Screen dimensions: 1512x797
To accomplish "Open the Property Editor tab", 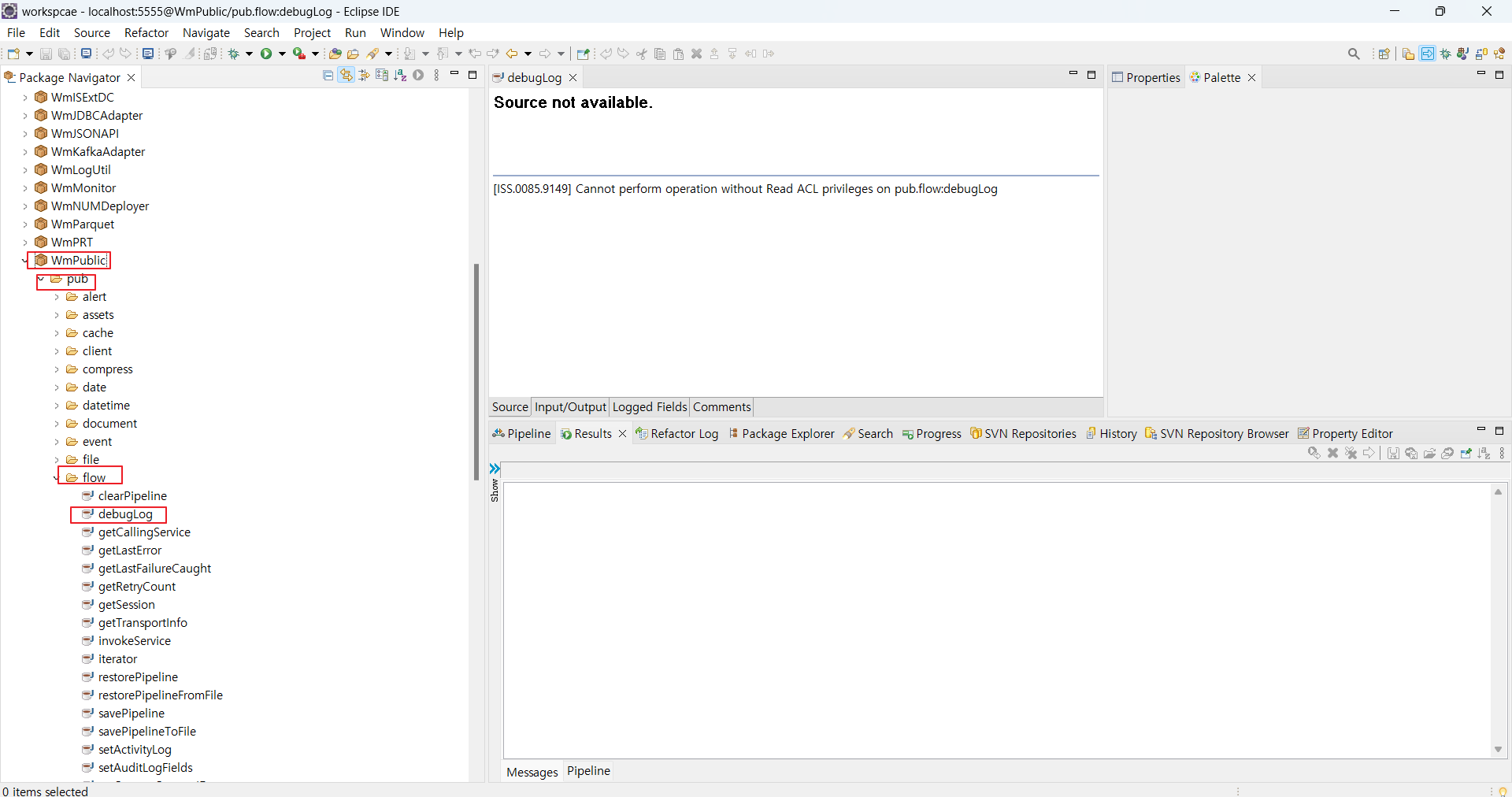I will click(1345, 433).
